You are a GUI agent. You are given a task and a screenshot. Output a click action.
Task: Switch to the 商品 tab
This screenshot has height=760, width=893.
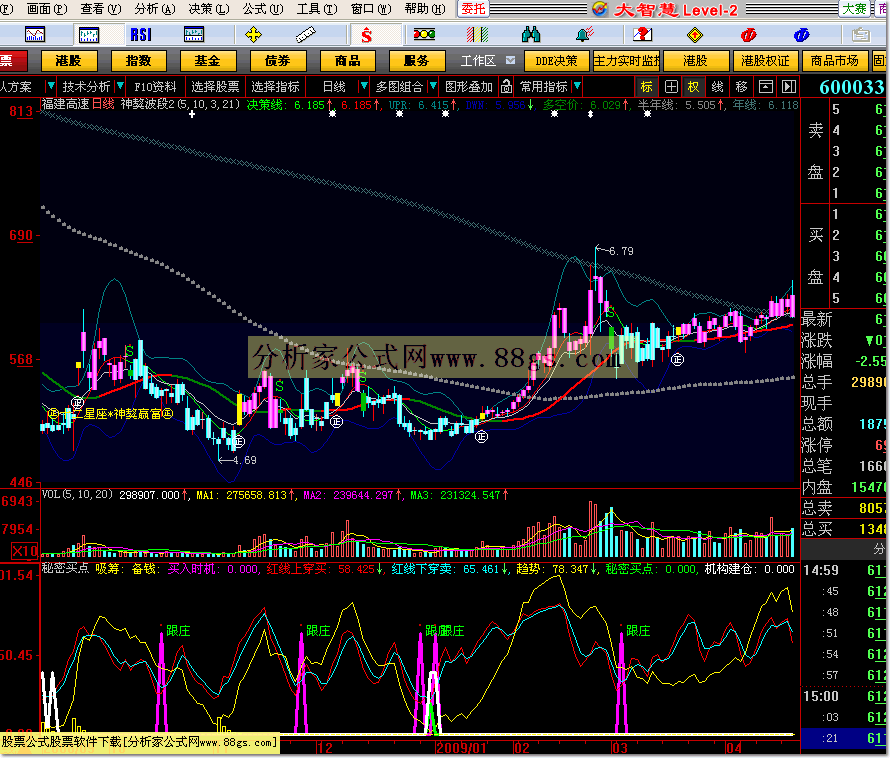(347, 61)
